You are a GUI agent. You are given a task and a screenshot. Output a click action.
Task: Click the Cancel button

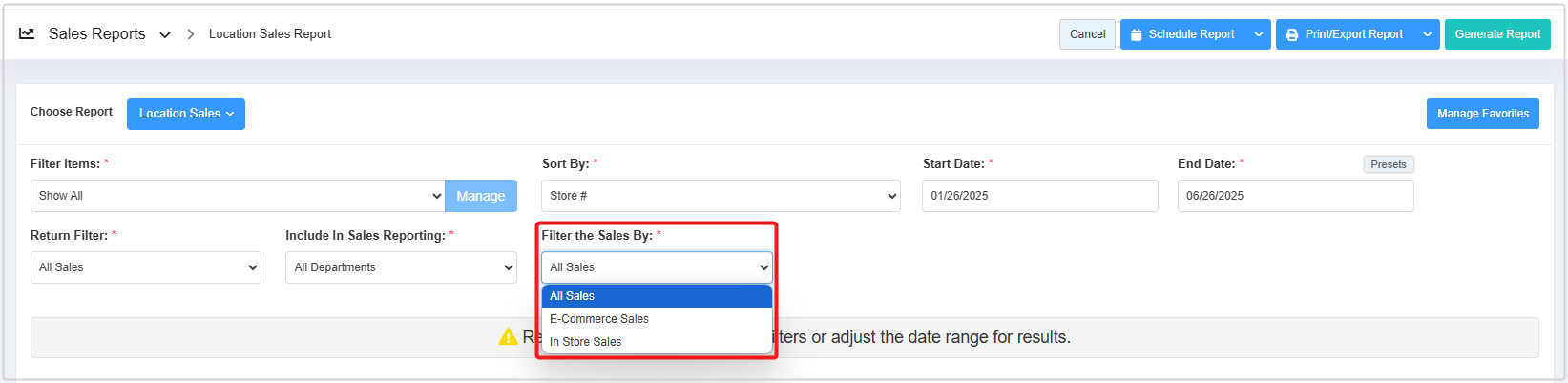click(1087, 34)
